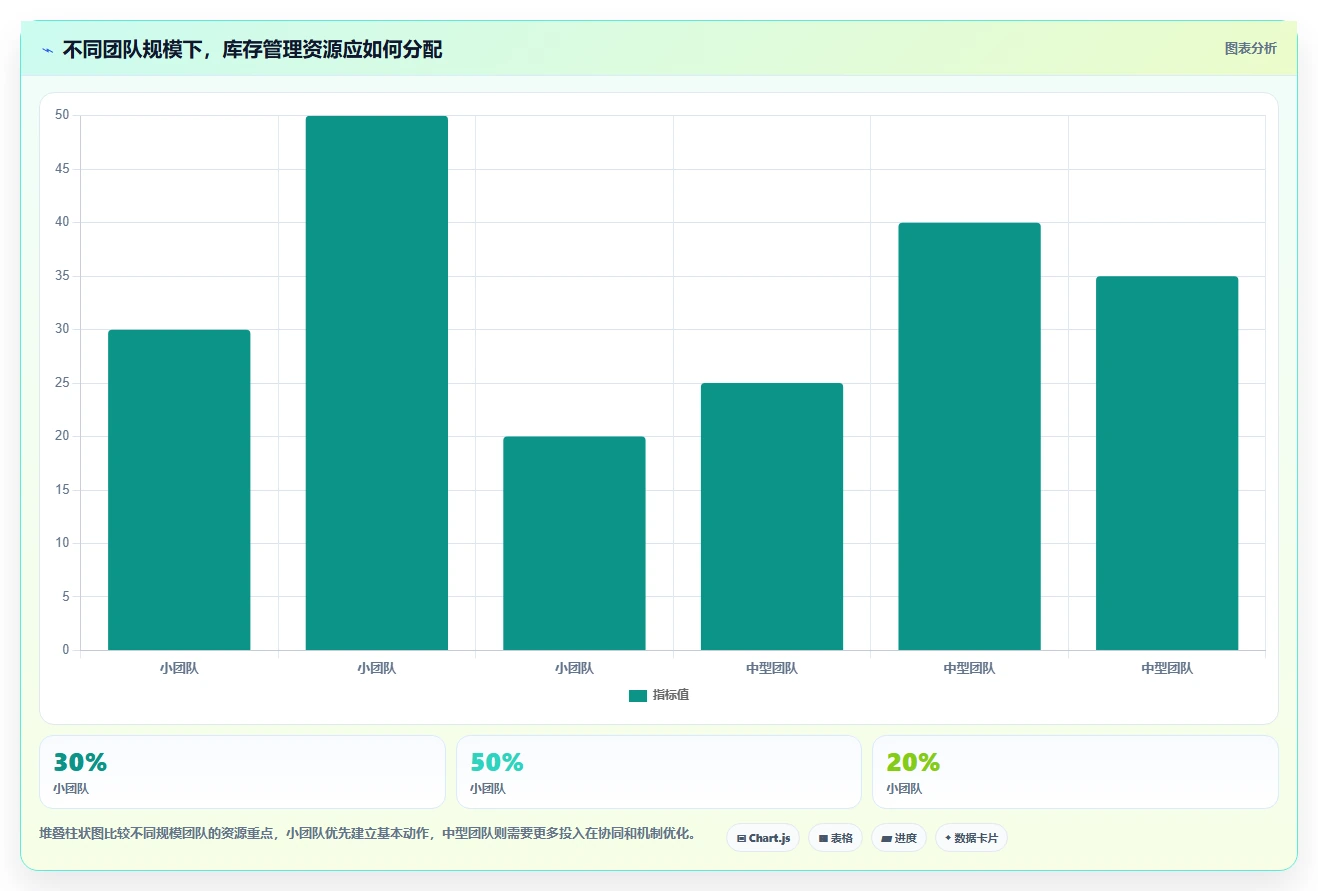Viewport: 1318px width, 891px height.
Task: Click the shortest 小团队 bar reaching 20
Action: point(574,543)
